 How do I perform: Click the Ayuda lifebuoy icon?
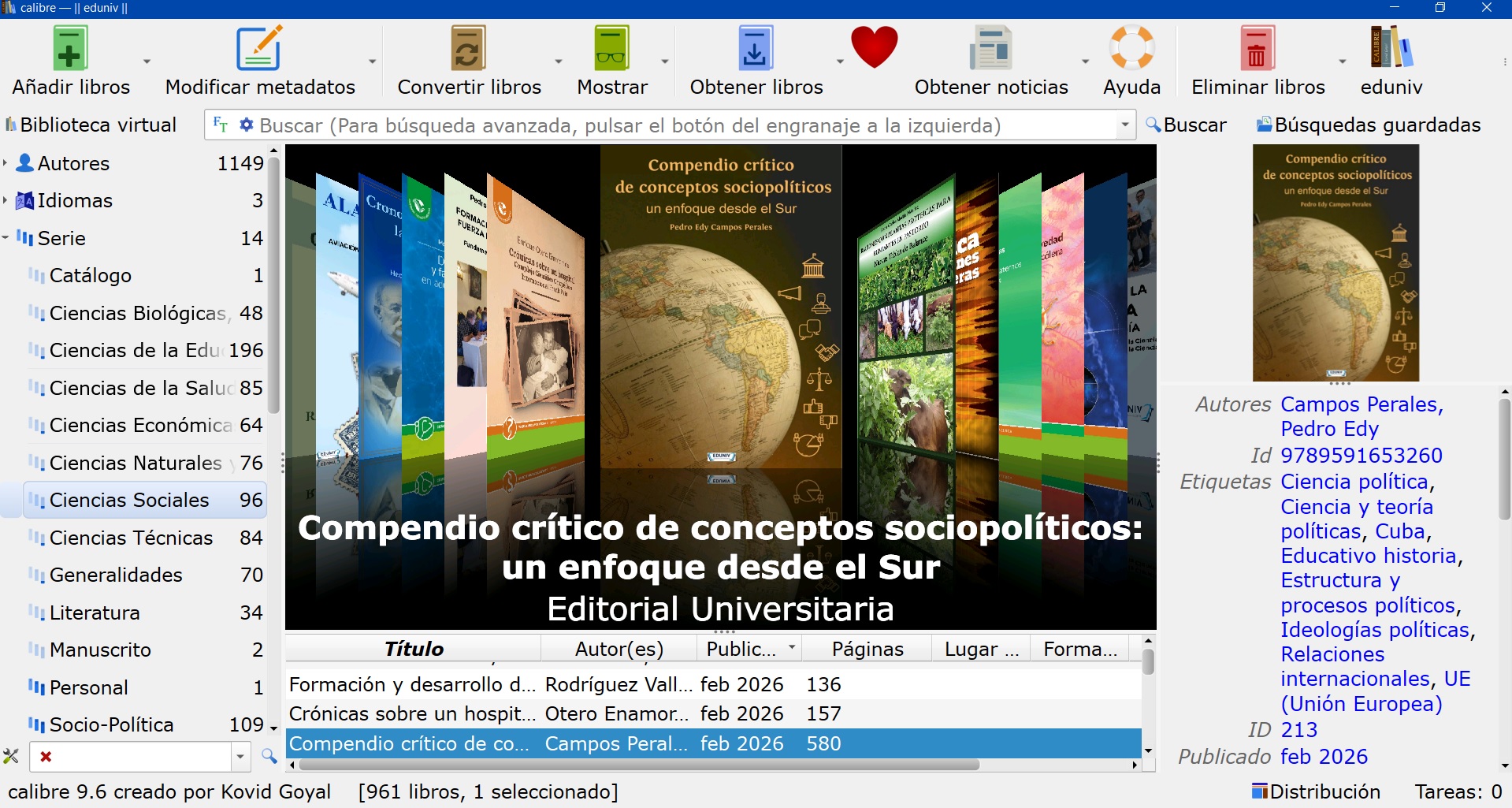(1131, 49)
